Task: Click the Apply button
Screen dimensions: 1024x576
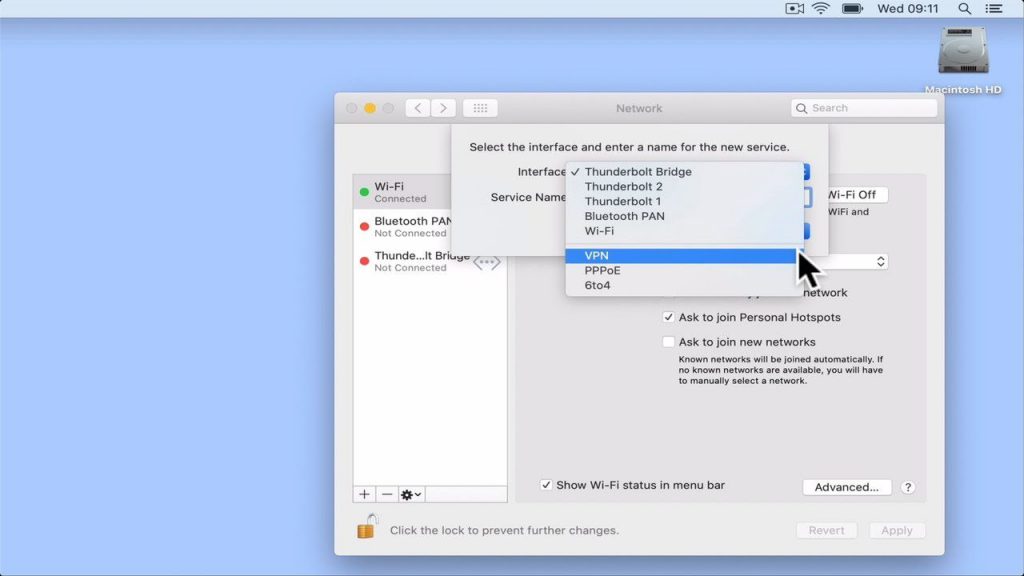Action: (x=897, y=530)
